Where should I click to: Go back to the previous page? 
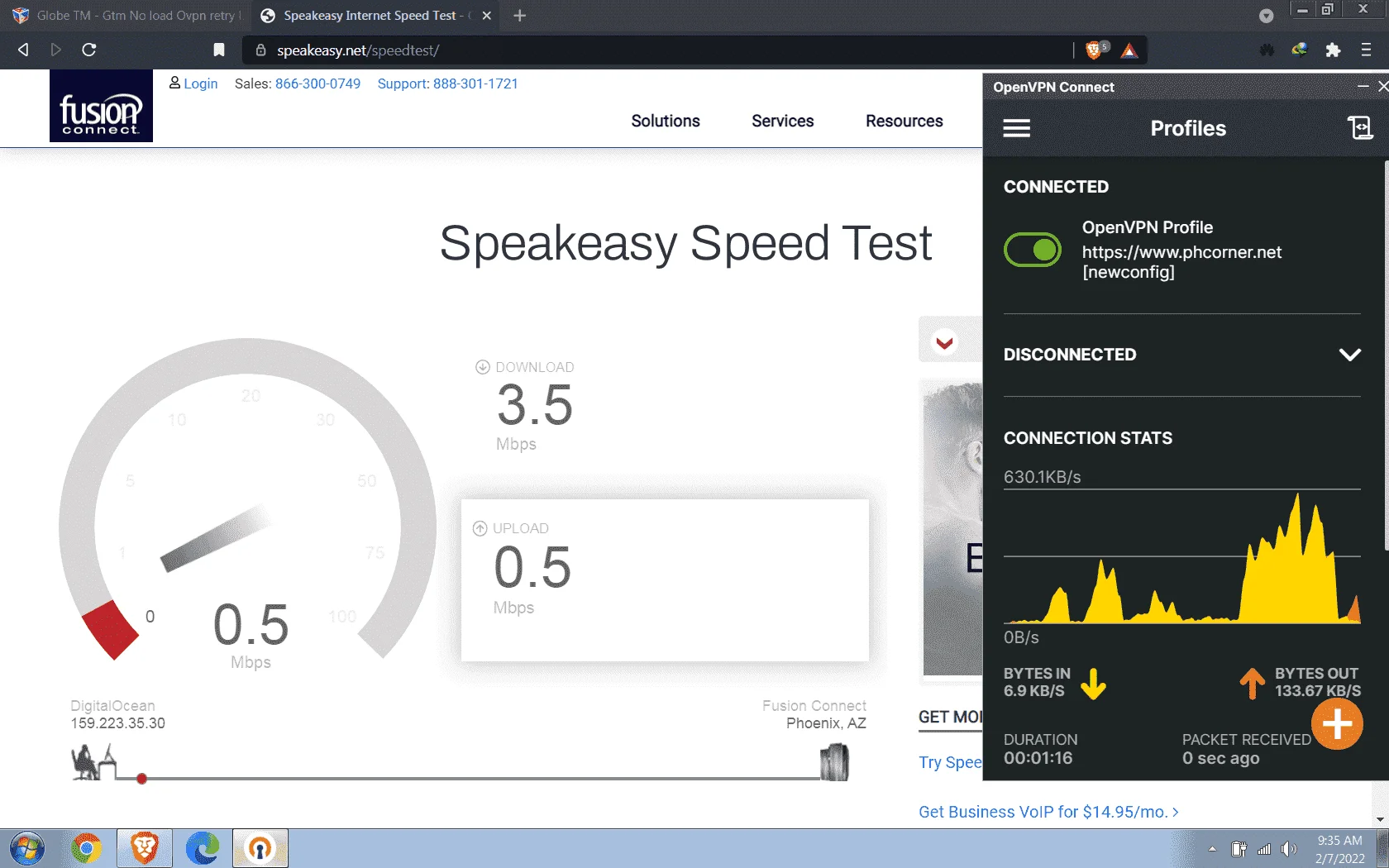pos(23,50)
